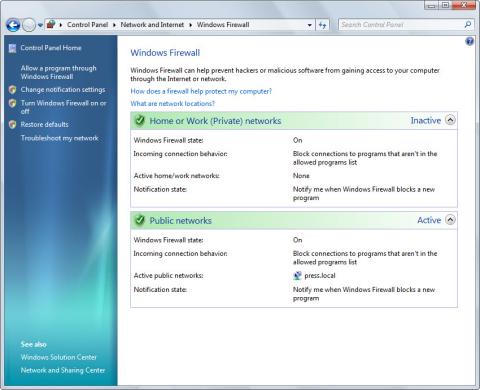
Task: Click the Inactive status label
Action: 426,120
